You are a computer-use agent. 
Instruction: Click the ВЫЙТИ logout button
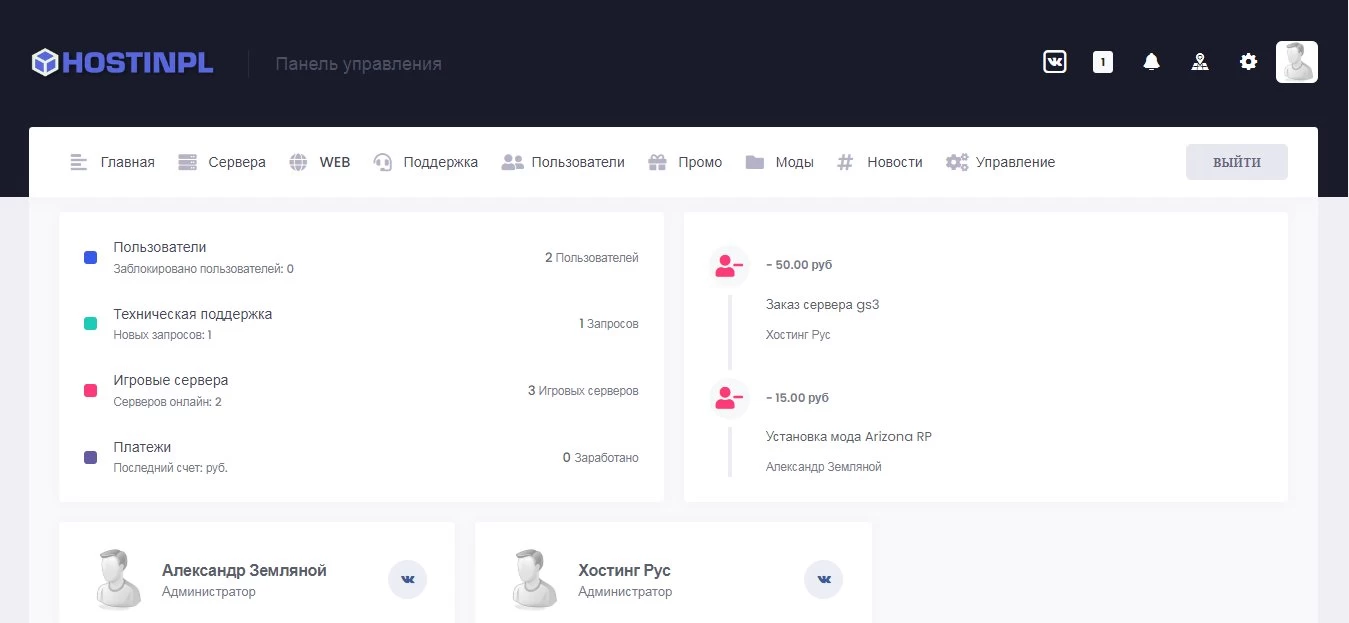pyautogui.click(x=1237, y=162)
